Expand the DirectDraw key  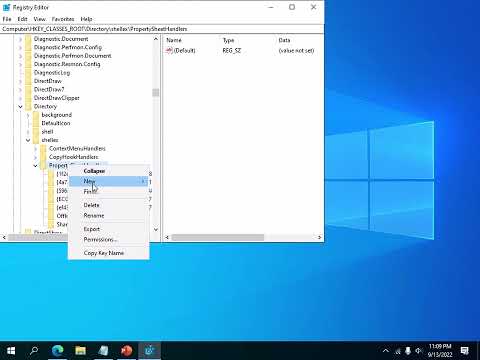click(20, 81)
